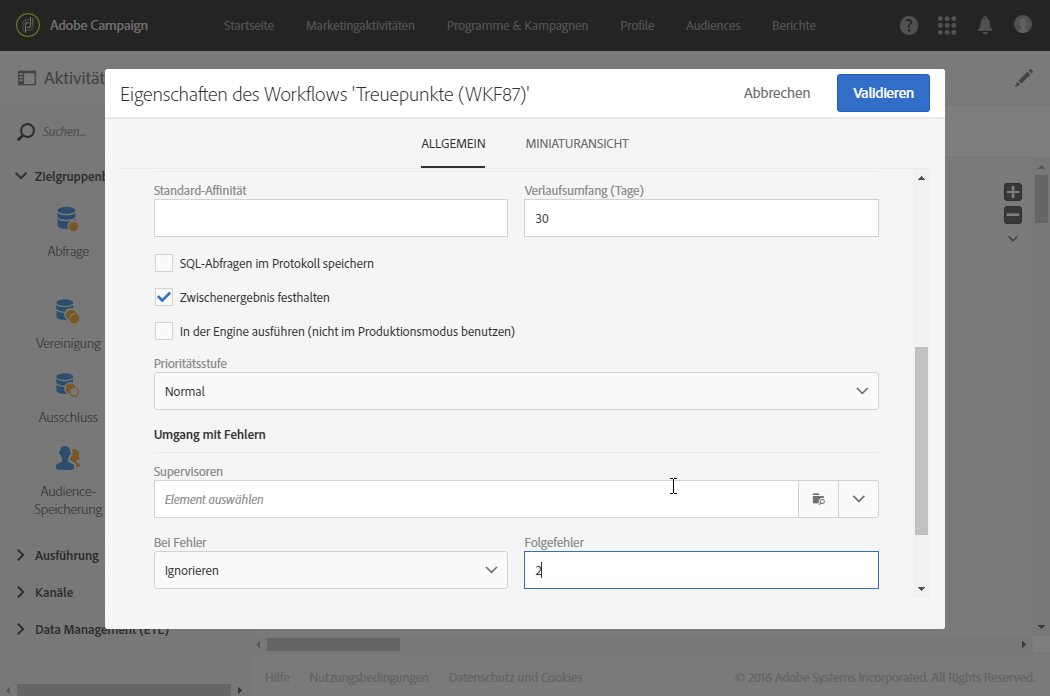Click the Adobe Campaign logo icon
The width and height of the screenshot is (1050, 696).
[28, 25]
